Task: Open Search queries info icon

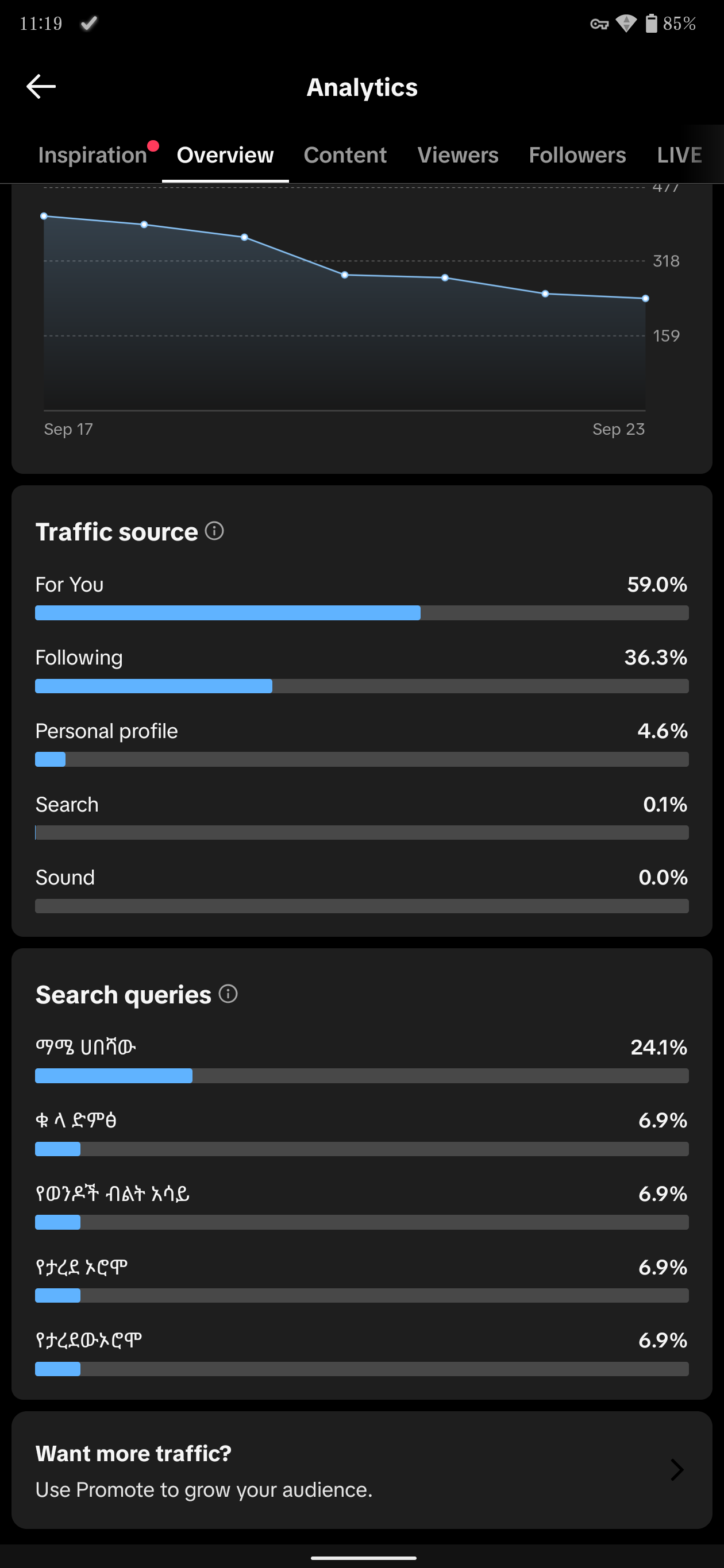Action: pos(228,994)
